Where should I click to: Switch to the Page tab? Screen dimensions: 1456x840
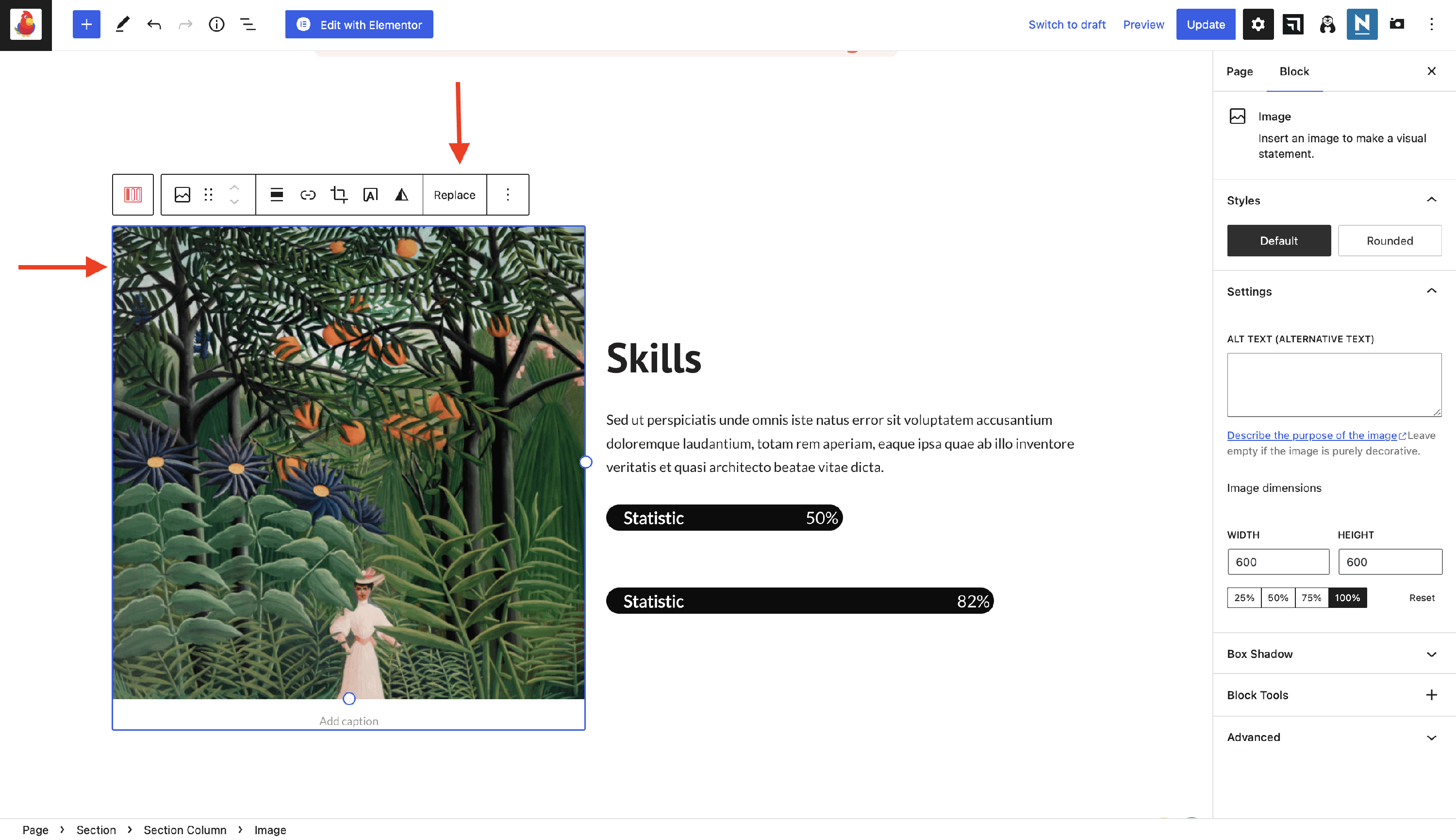pos(1239,71)
